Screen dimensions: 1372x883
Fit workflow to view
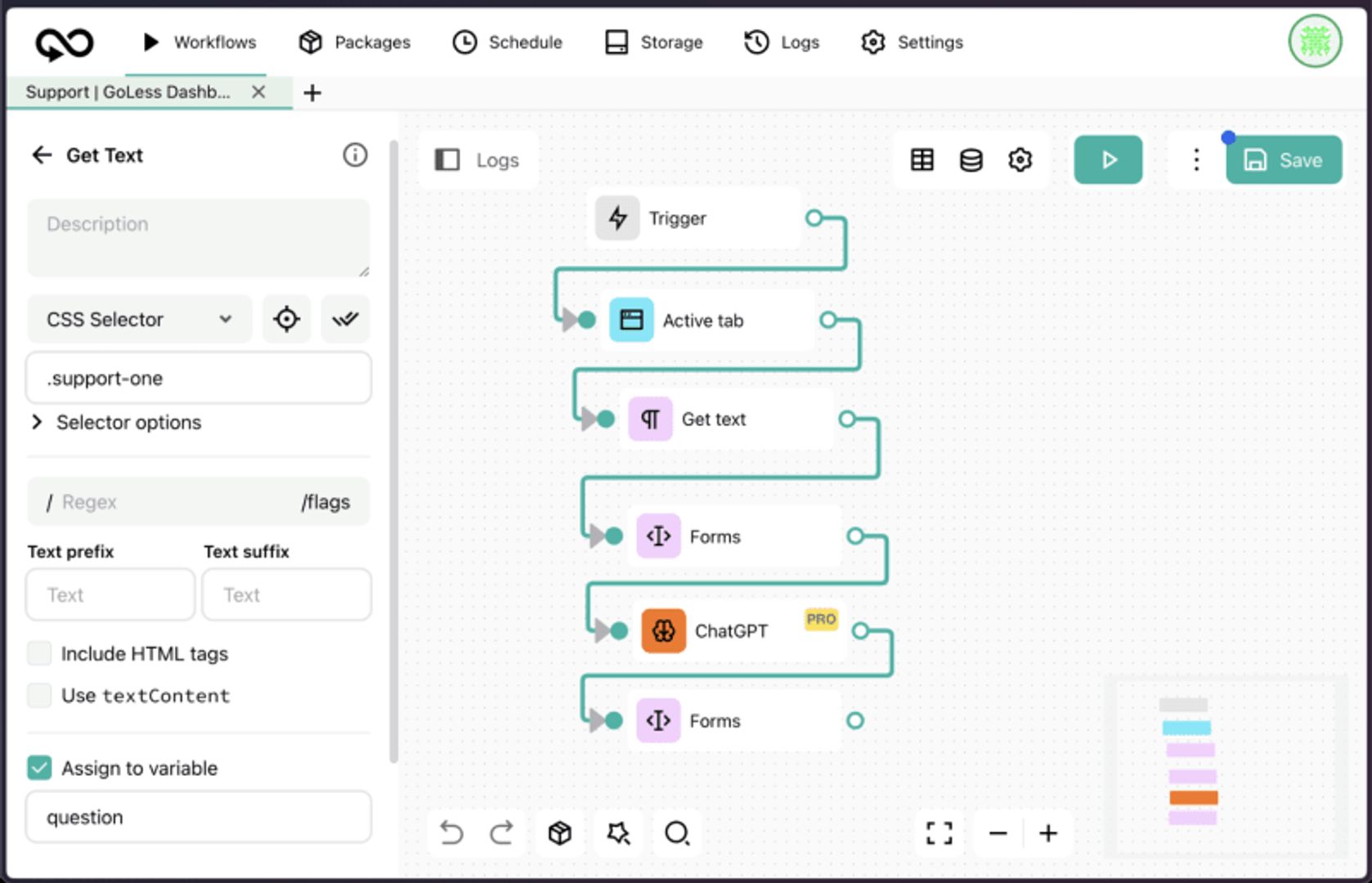pyautogui.click(x=939, y=833)
